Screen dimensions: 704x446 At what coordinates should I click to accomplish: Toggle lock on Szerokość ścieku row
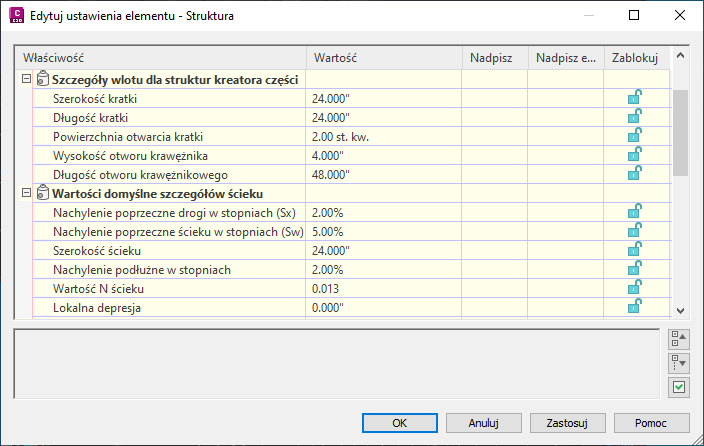point(634,250)
